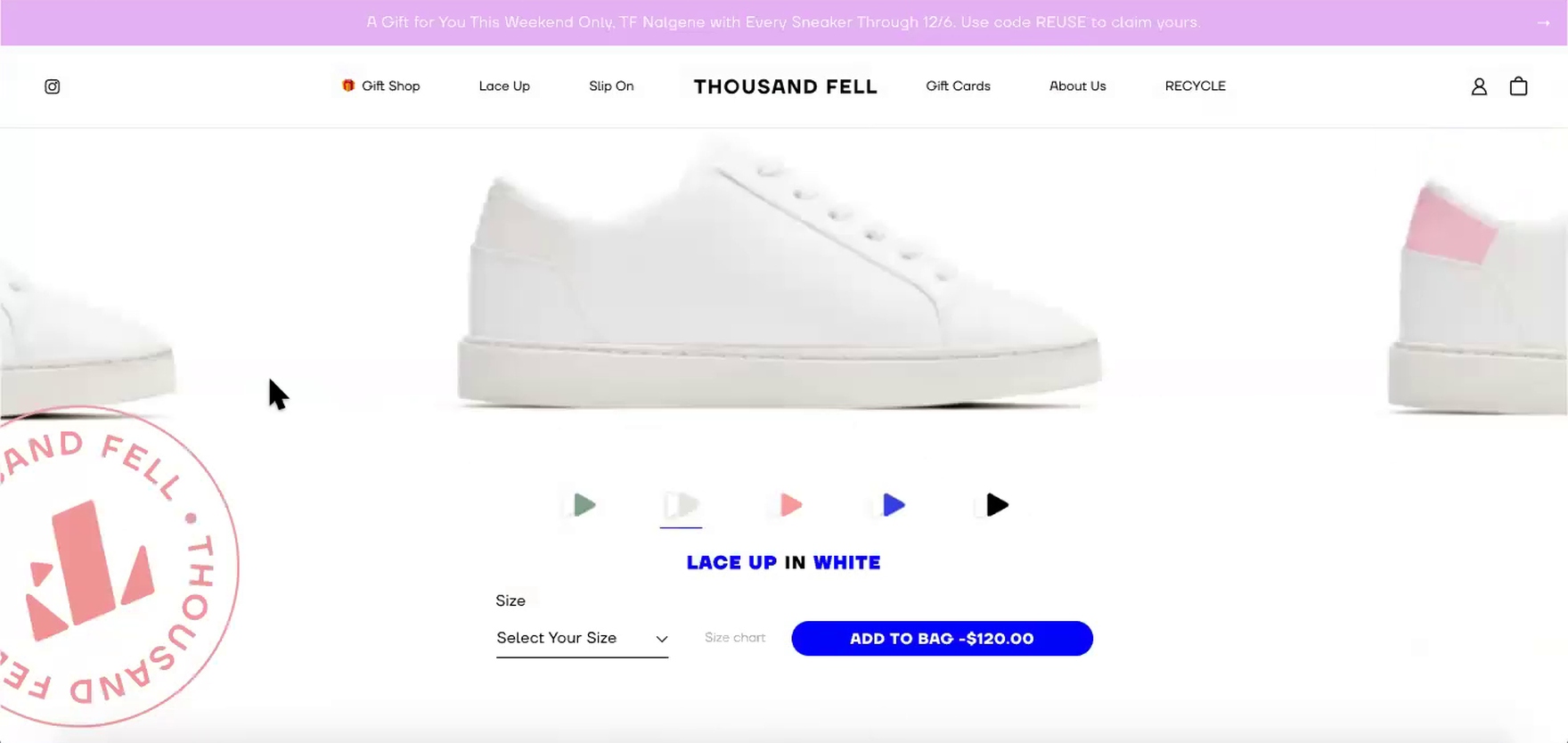
Task: Open the About Us page
Action: (x=1077, y=86)
